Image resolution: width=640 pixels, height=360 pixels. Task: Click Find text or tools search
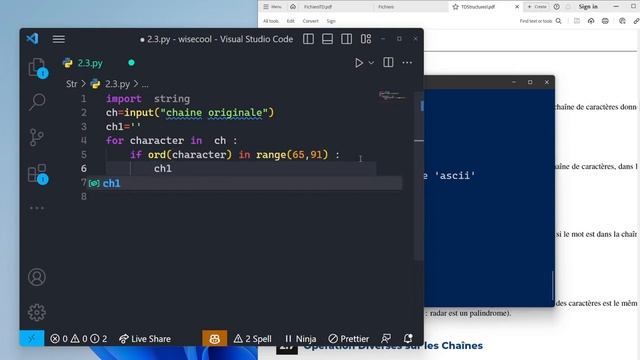point(540,21)
